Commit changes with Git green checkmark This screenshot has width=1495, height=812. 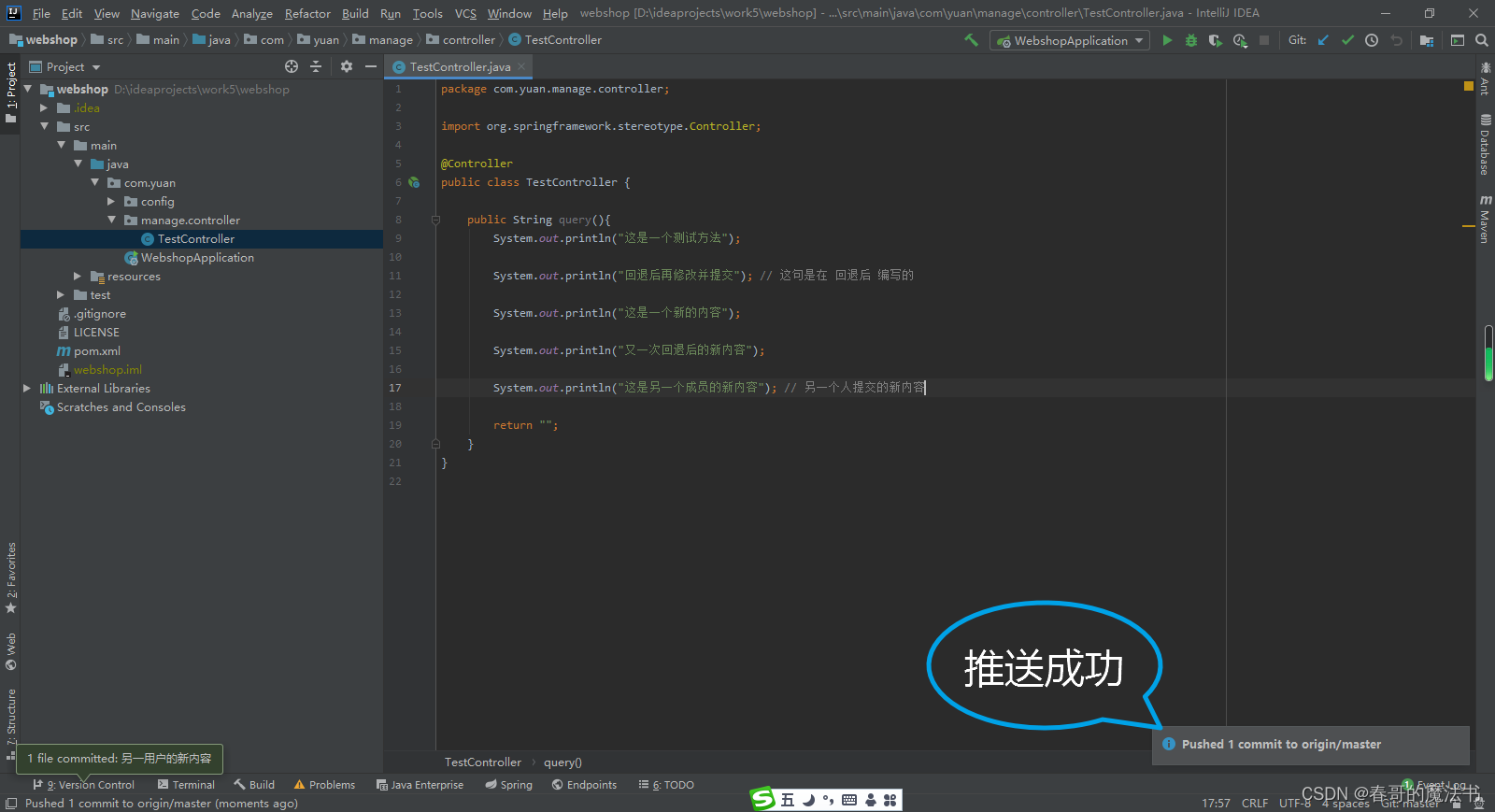[x=1347, y=40]
